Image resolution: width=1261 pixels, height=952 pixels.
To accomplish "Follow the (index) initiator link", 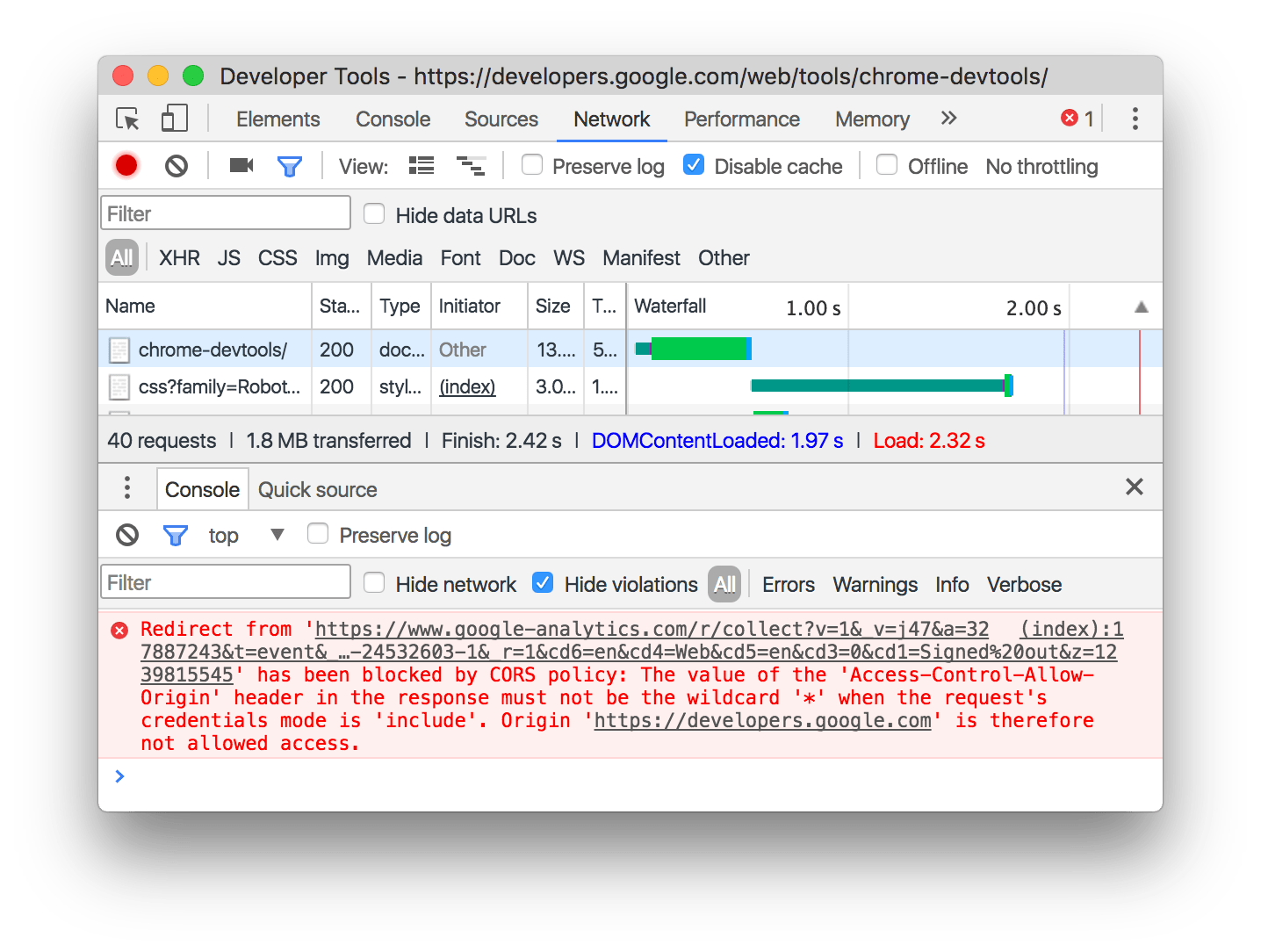I will 466,386.
